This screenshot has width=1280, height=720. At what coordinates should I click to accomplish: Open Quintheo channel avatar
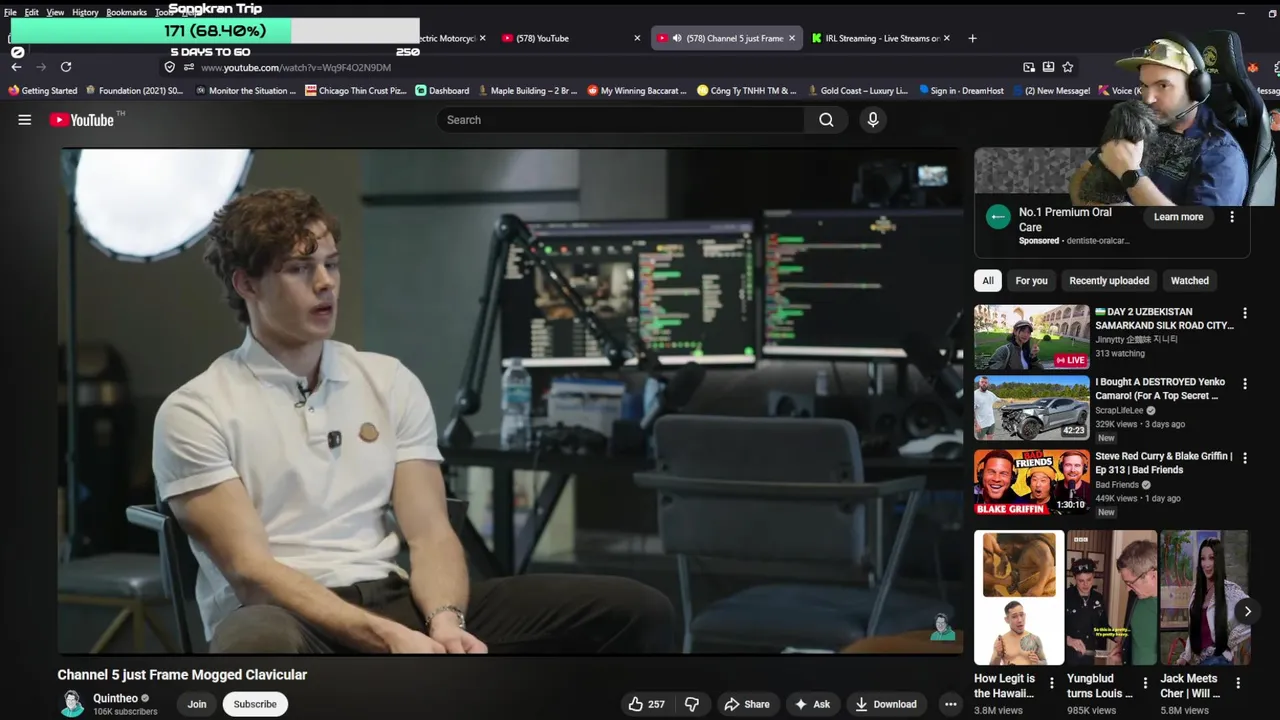[x=72, y=704]
